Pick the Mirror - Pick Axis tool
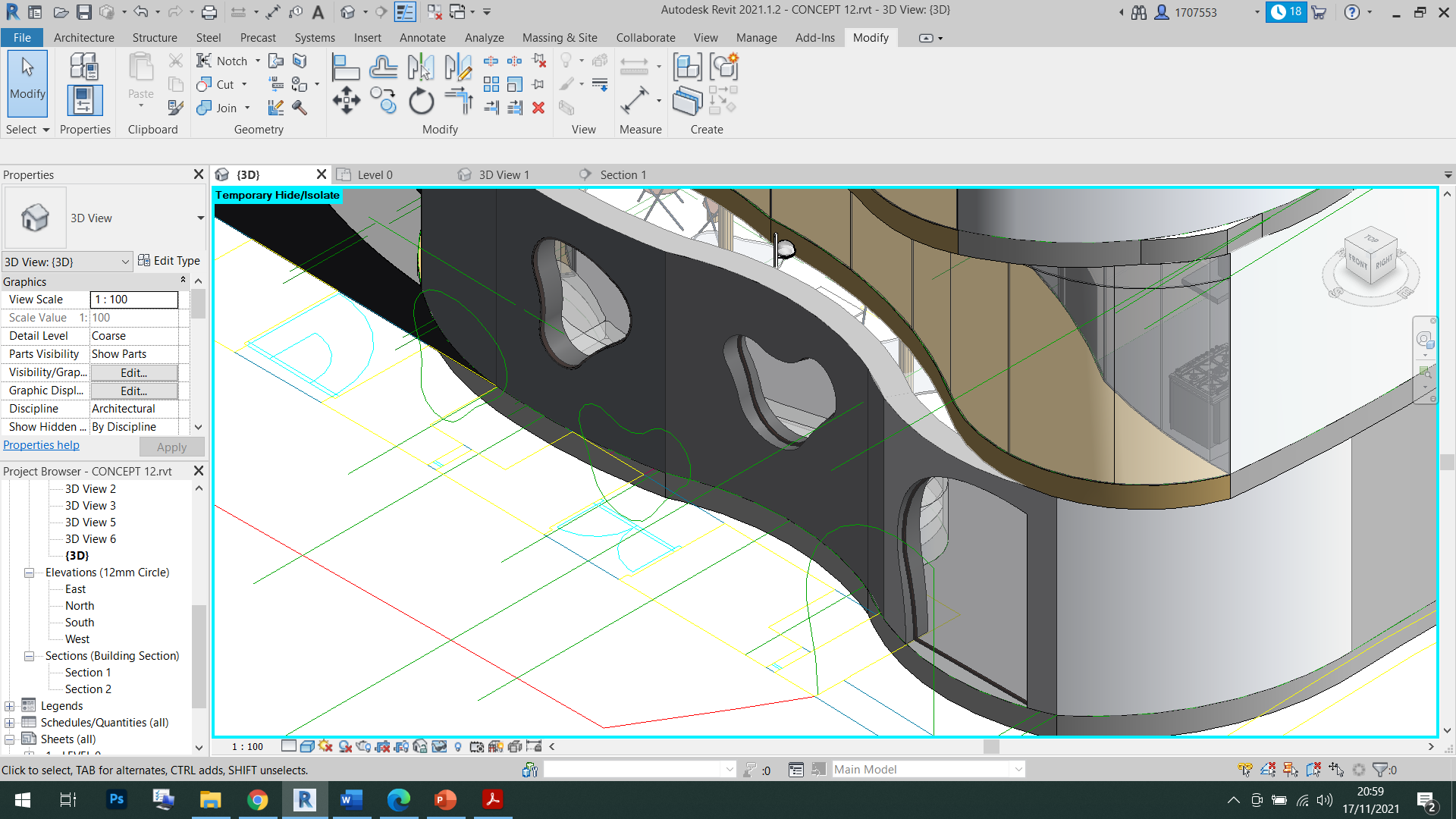Viewport: 1456px width, 819px height. (420, 67)
